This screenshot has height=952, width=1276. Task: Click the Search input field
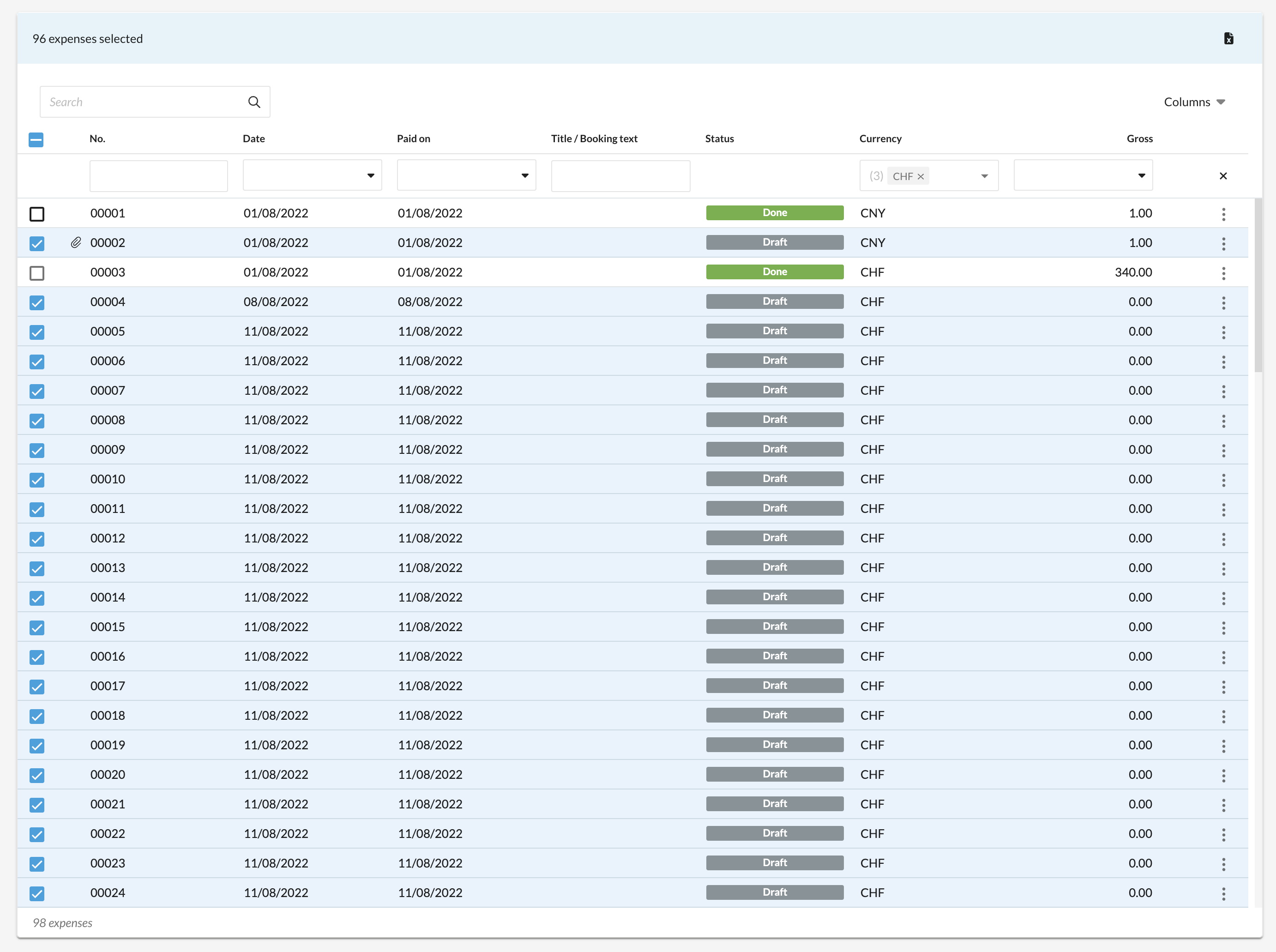coord(144,102)
